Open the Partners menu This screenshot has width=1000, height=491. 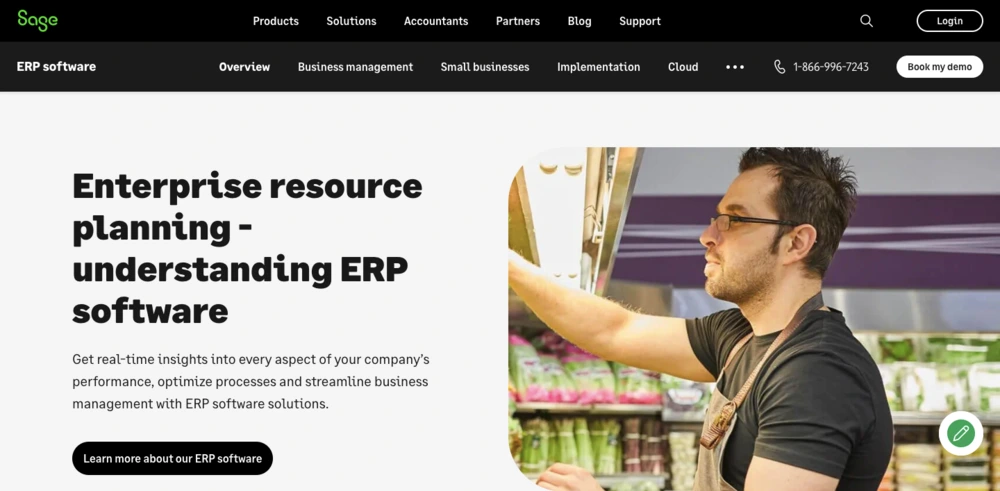518,21
